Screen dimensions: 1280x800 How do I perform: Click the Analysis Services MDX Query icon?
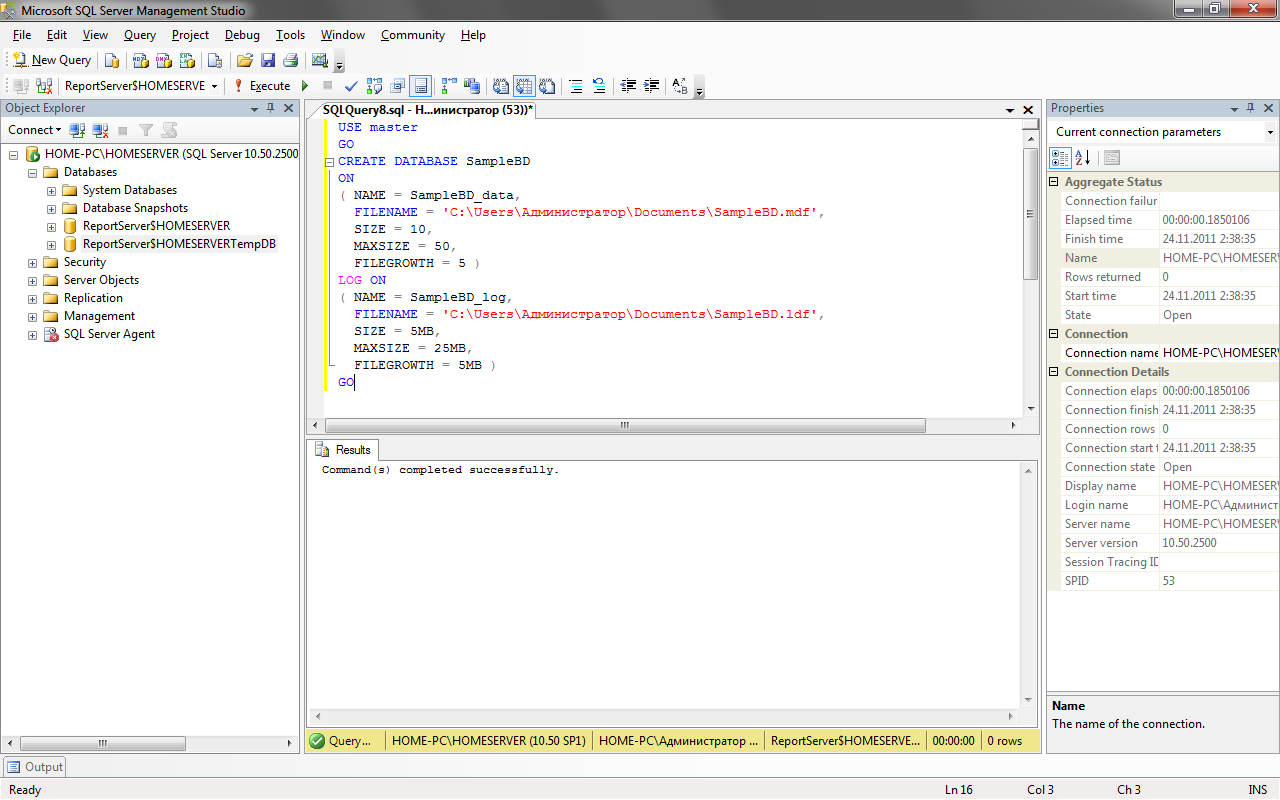click(141, 60)
